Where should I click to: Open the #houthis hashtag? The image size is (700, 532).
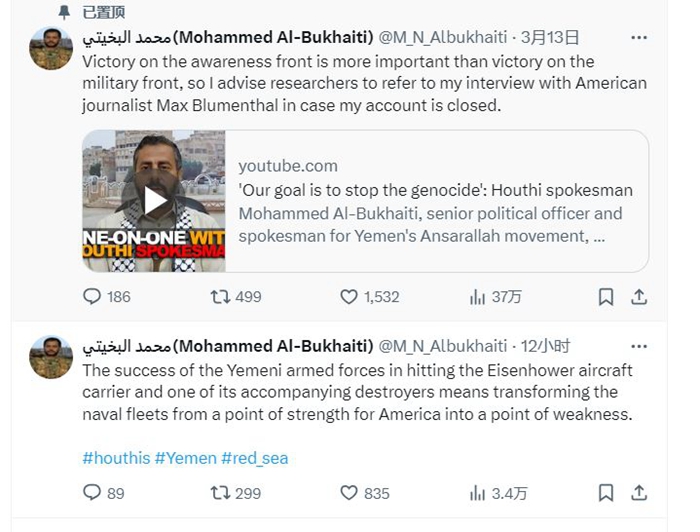(115, 458)
